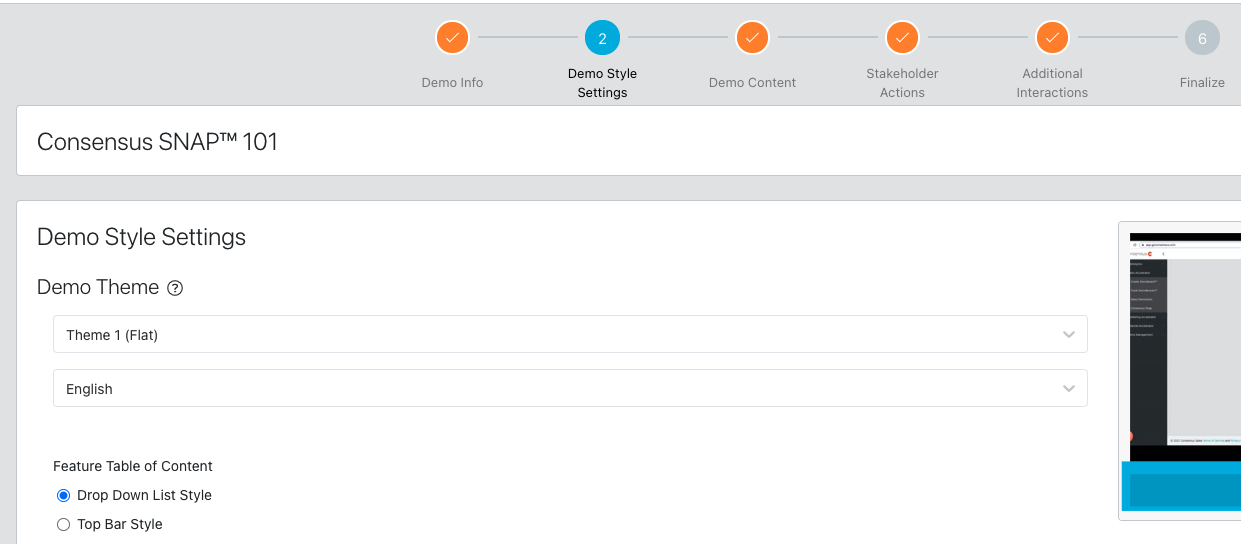Click the Demo Content step label
Viewport: 1241px width, 544px height.
pyautogui.click(x=752, y=83)
